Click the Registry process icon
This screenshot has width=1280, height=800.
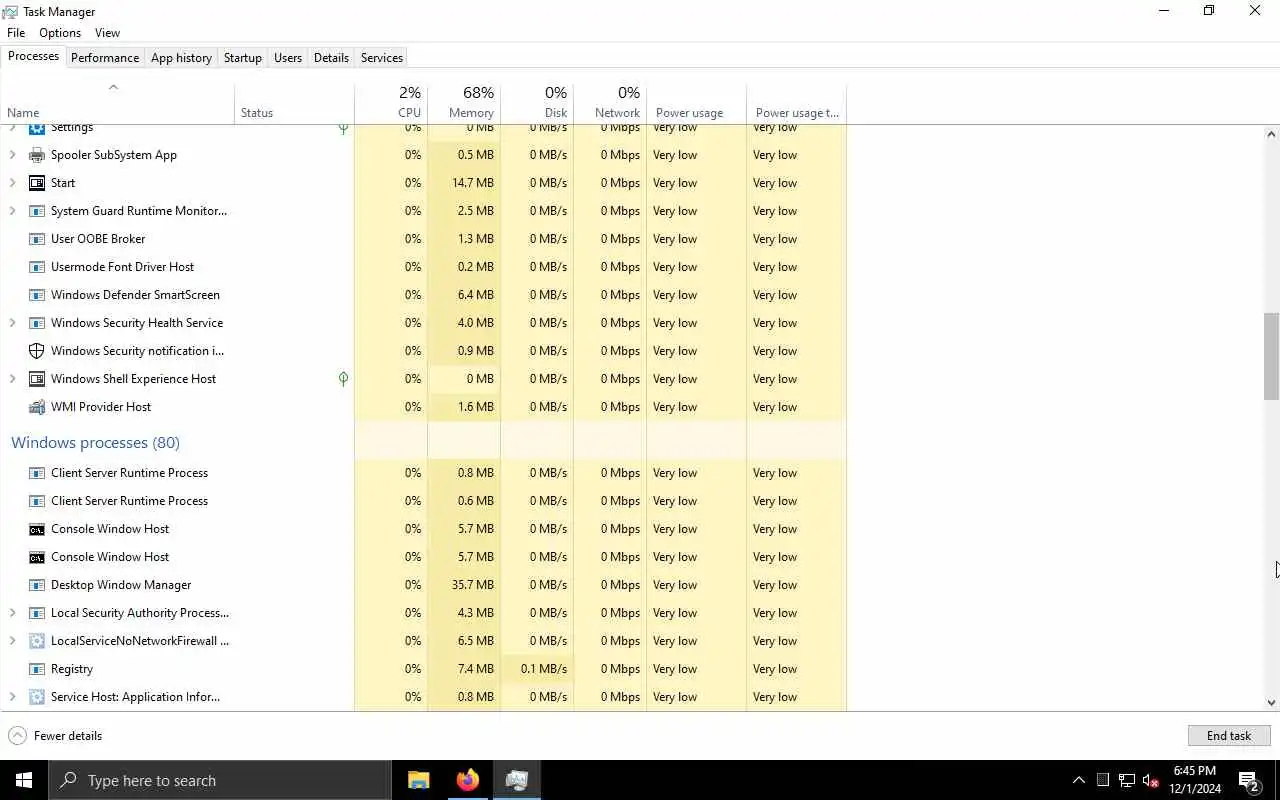(x=37, y=669)
